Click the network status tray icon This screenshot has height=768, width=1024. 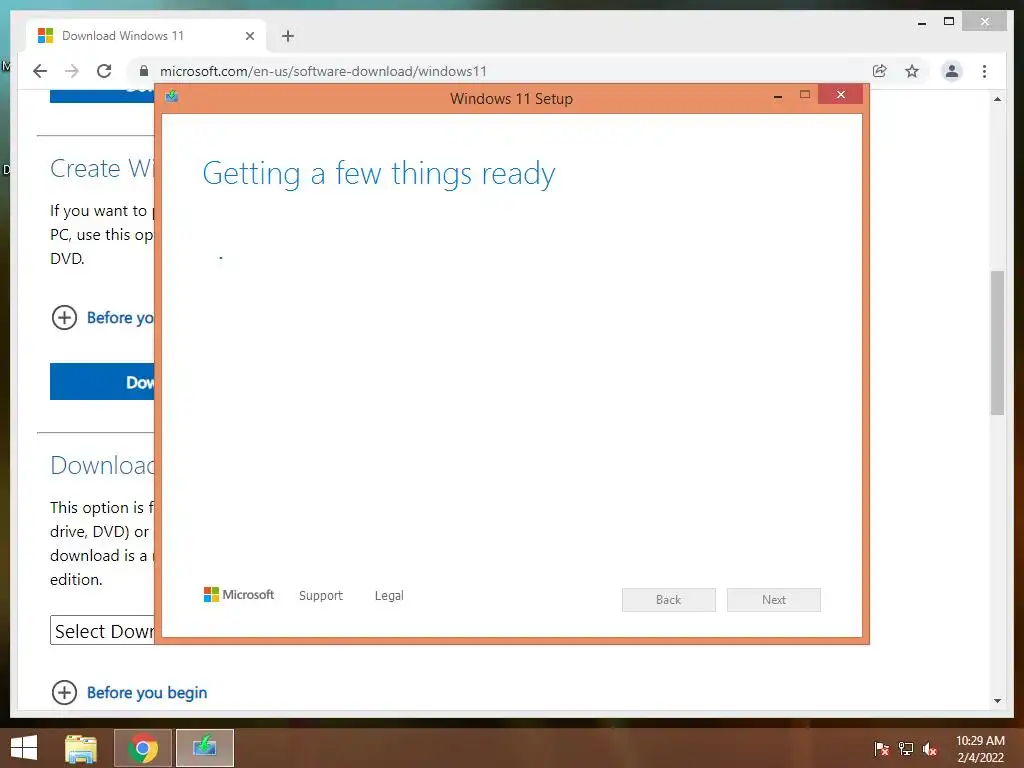(x=906, y=749)
